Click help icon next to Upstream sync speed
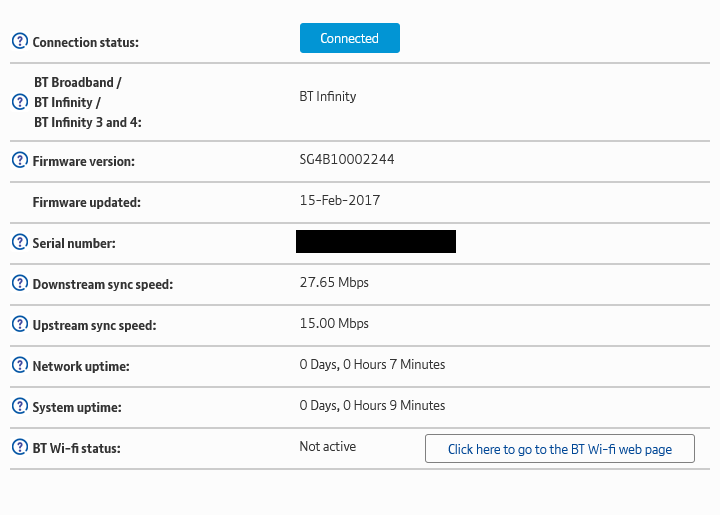Image resolution: width=720 pixels, height=515 pixels. pyautogui.click(x=19, y=325)
